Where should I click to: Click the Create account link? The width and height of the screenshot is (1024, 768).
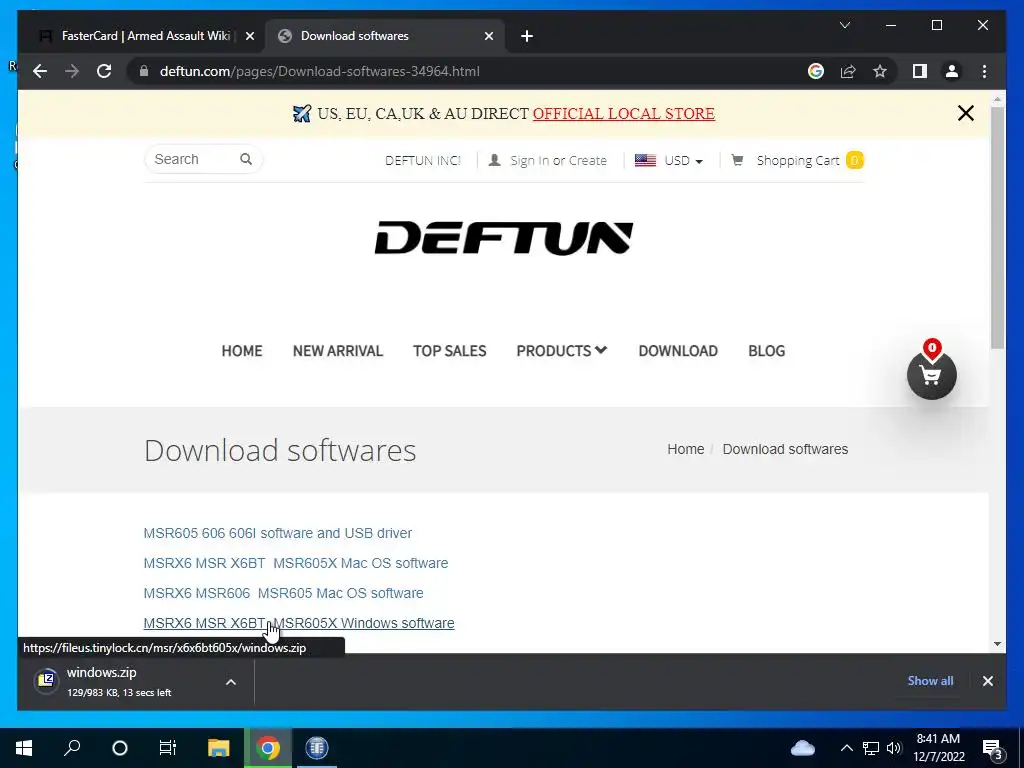point(588,161)
